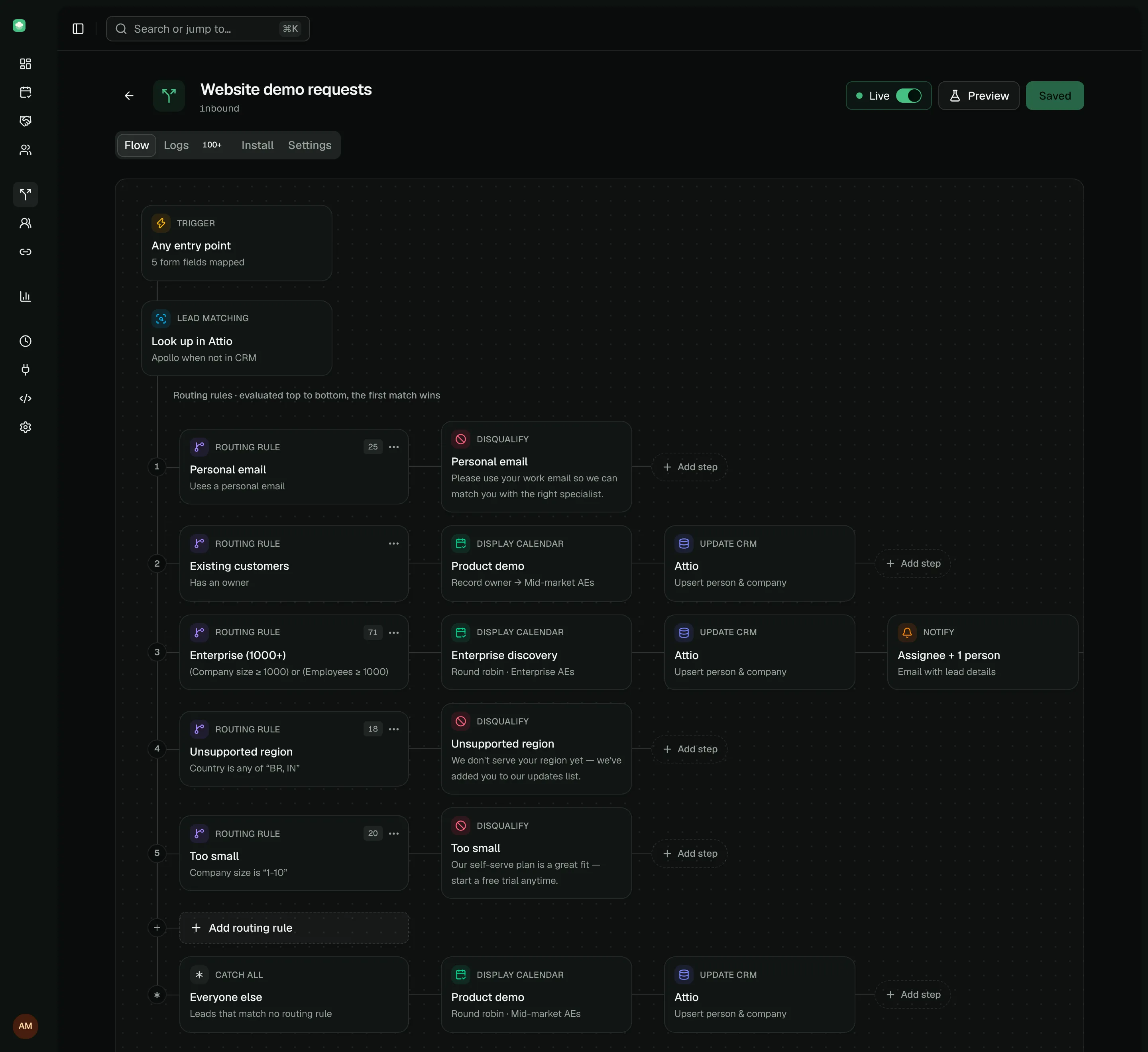
Task: Click the Saved button
Action: pos(1055,96)
